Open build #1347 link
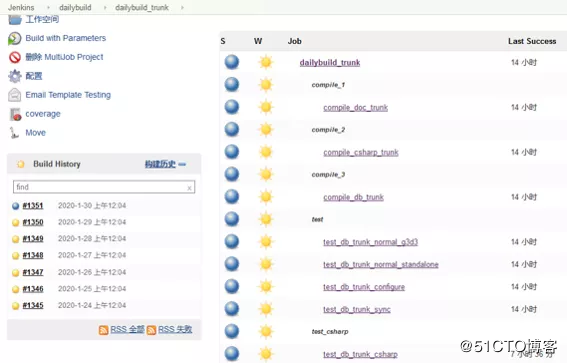The width and height of the screenshot is (567, 363). tap(33, 272)
